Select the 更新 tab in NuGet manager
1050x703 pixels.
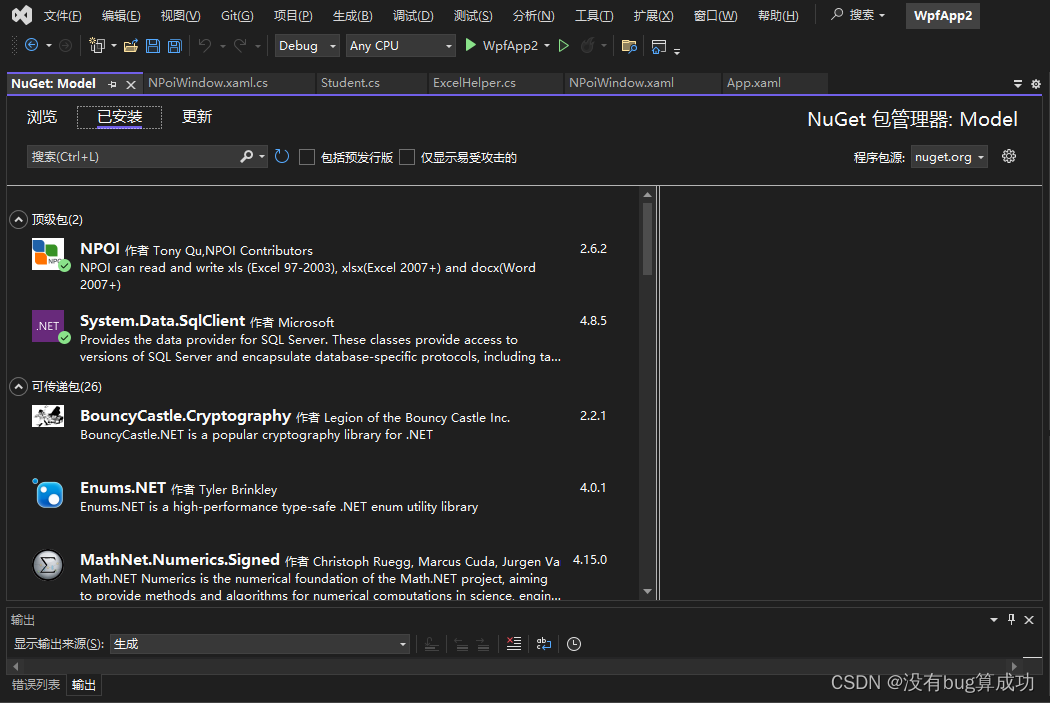(x=197, y=117)
